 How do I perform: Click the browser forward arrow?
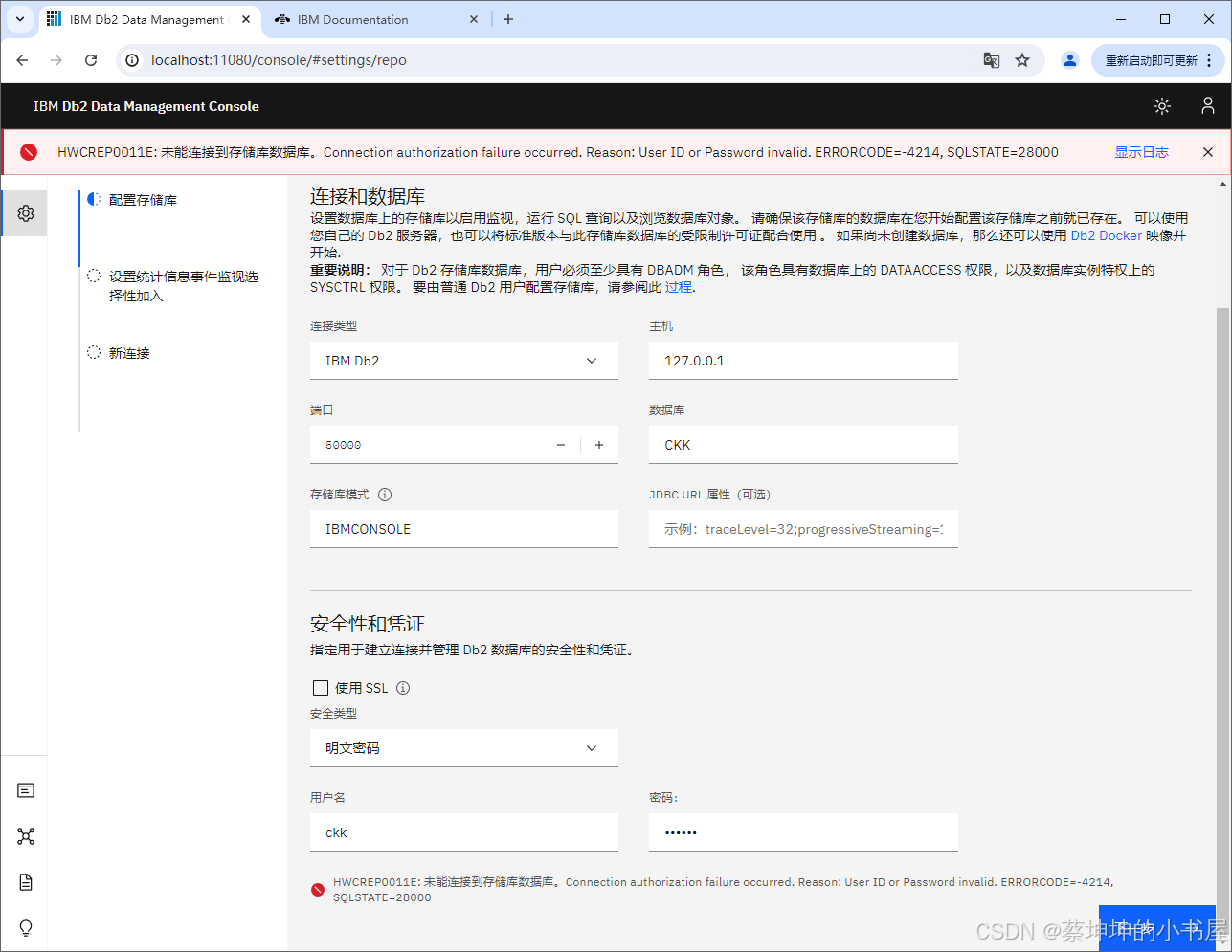(56, 60)
